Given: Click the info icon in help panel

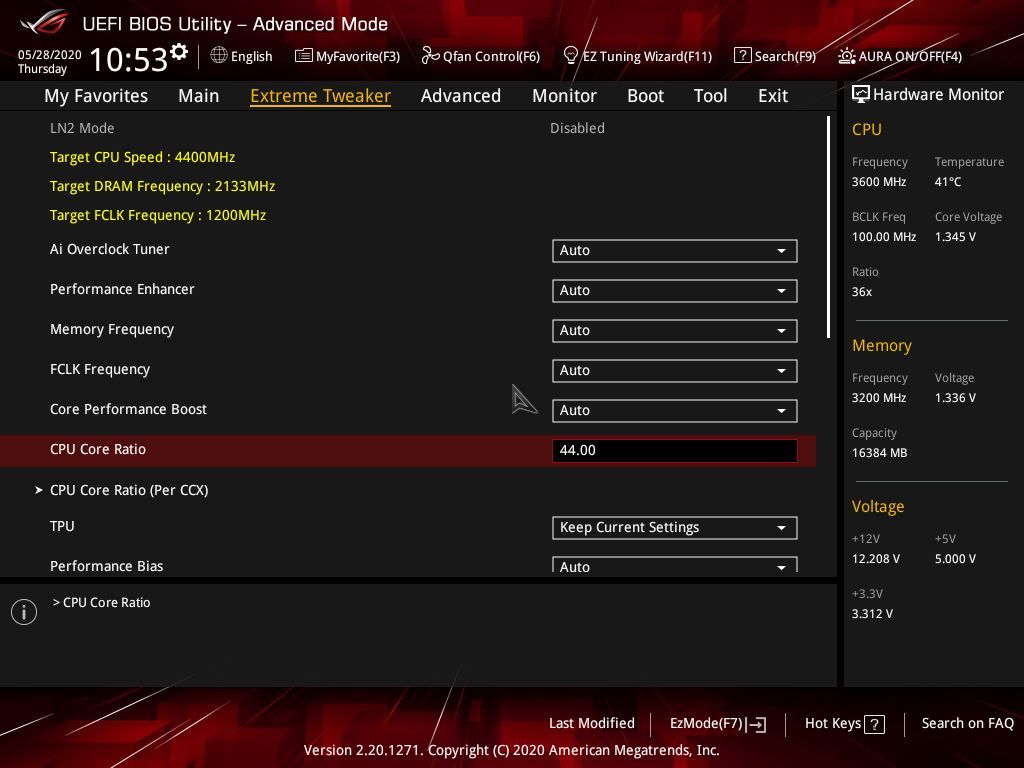Looking at the screenshot, I should pos(24,612).
